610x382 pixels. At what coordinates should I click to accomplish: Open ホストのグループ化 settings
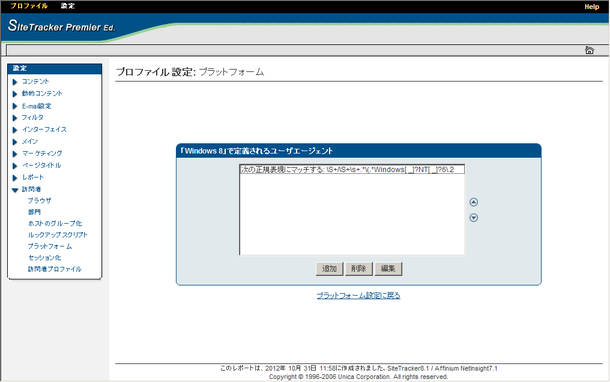point(55,223)
